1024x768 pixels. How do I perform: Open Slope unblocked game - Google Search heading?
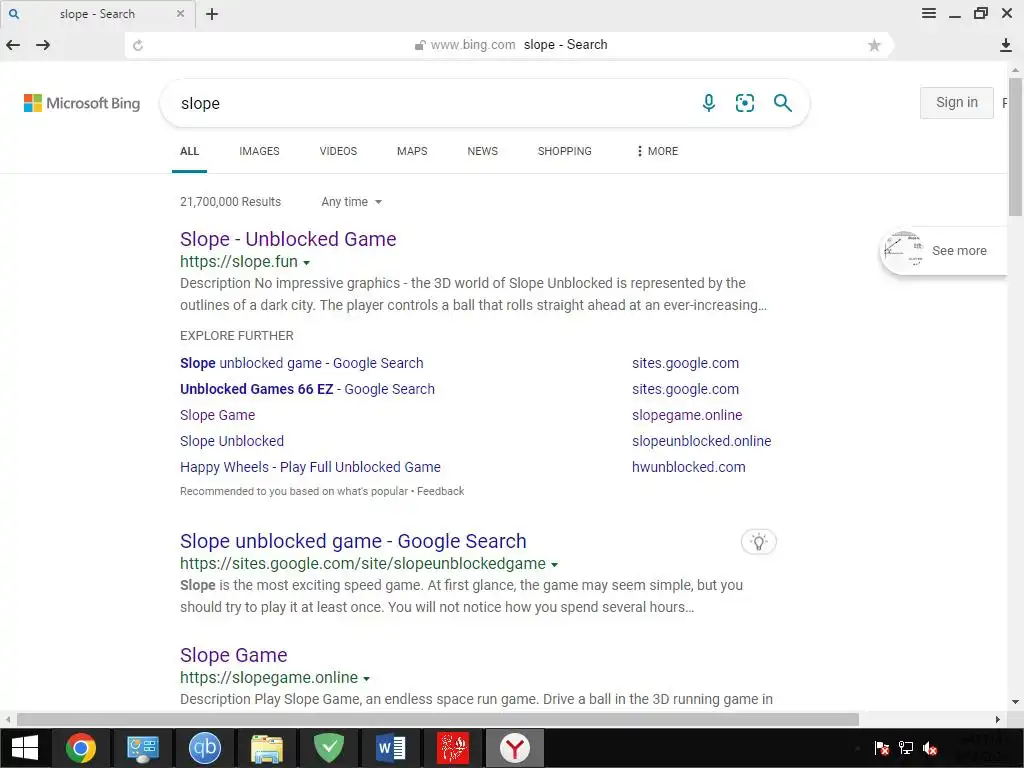pyautogui.click(x=353, y=541)
